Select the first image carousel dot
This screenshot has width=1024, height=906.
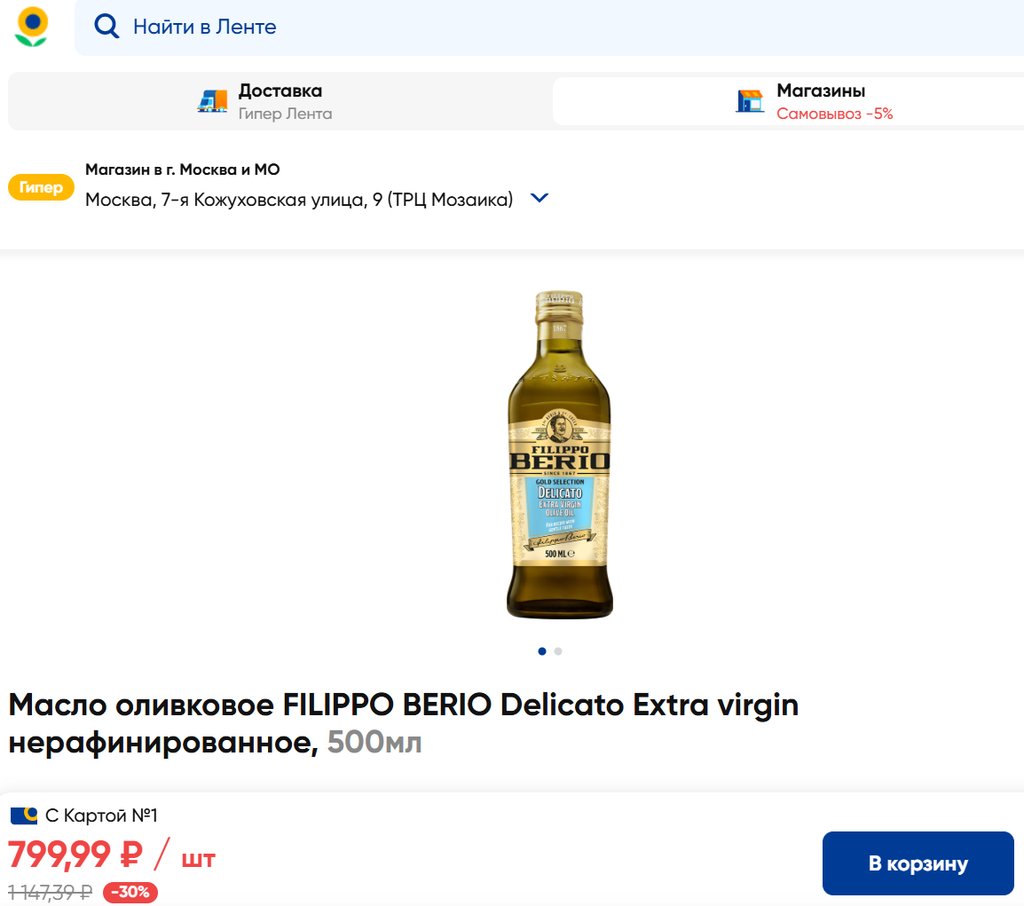[542, 651]
